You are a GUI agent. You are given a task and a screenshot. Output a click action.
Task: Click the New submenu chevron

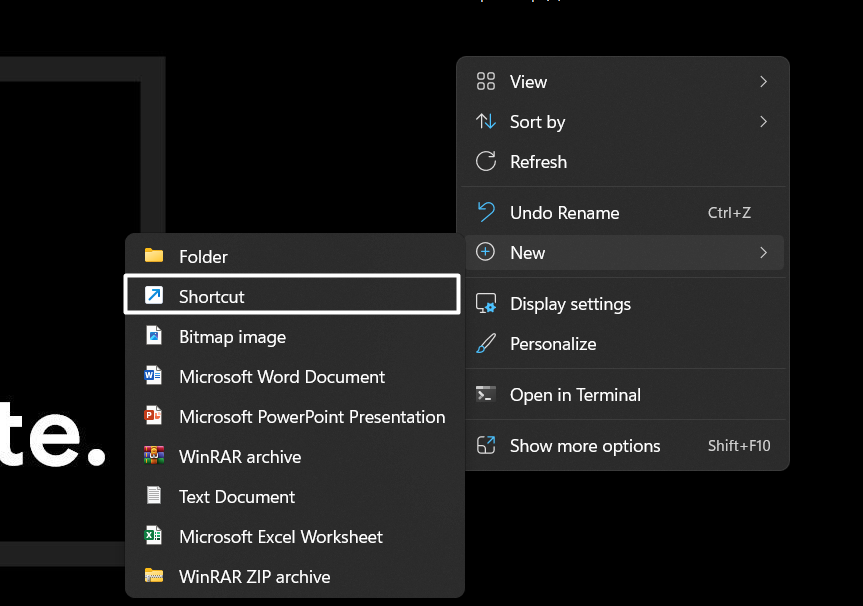pyautogui.click(x=763, y=253)
